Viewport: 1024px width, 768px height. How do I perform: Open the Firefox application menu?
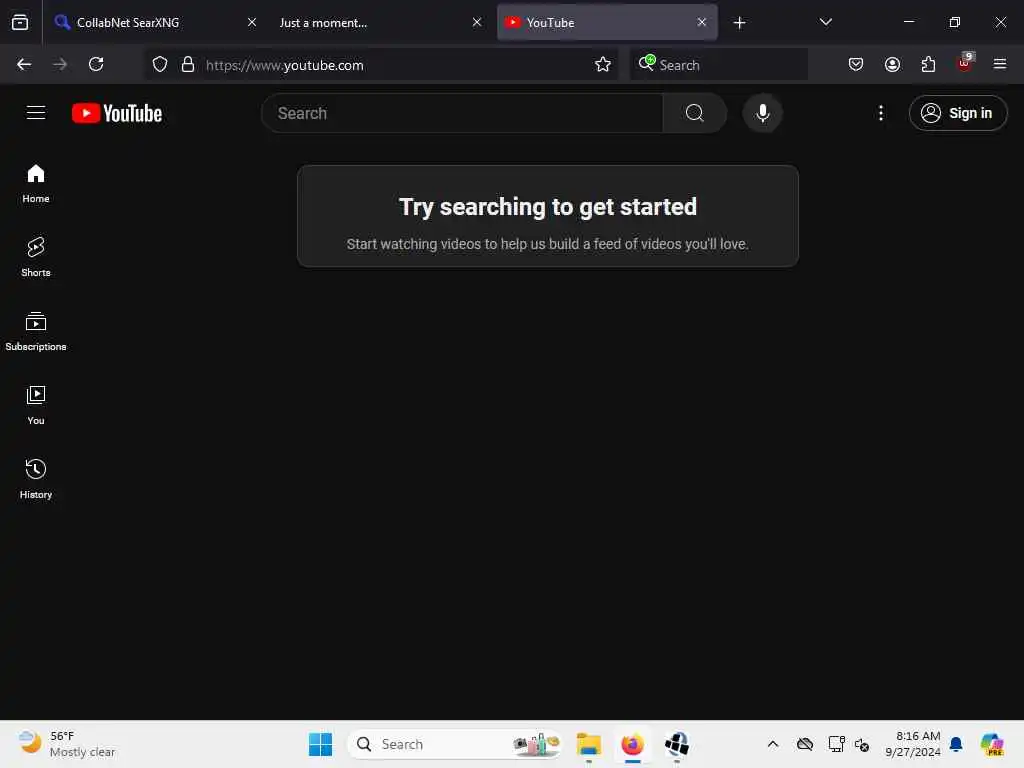pos(1000,64)
